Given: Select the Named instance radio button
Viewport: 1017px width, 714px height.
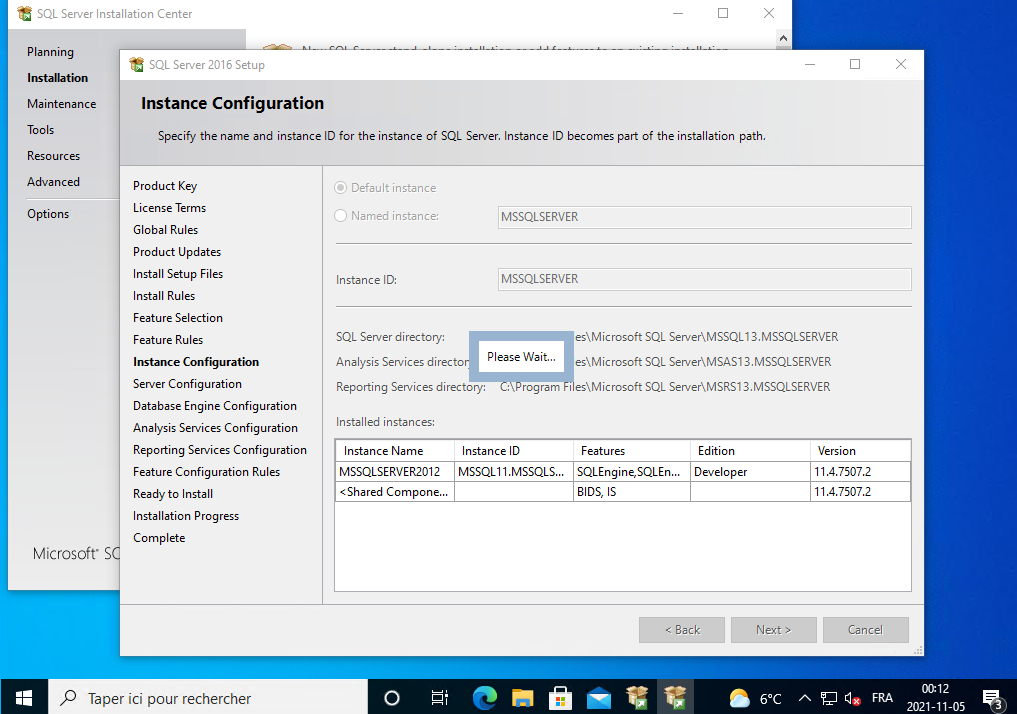Looking at the screenshot, I should point(341,216).
